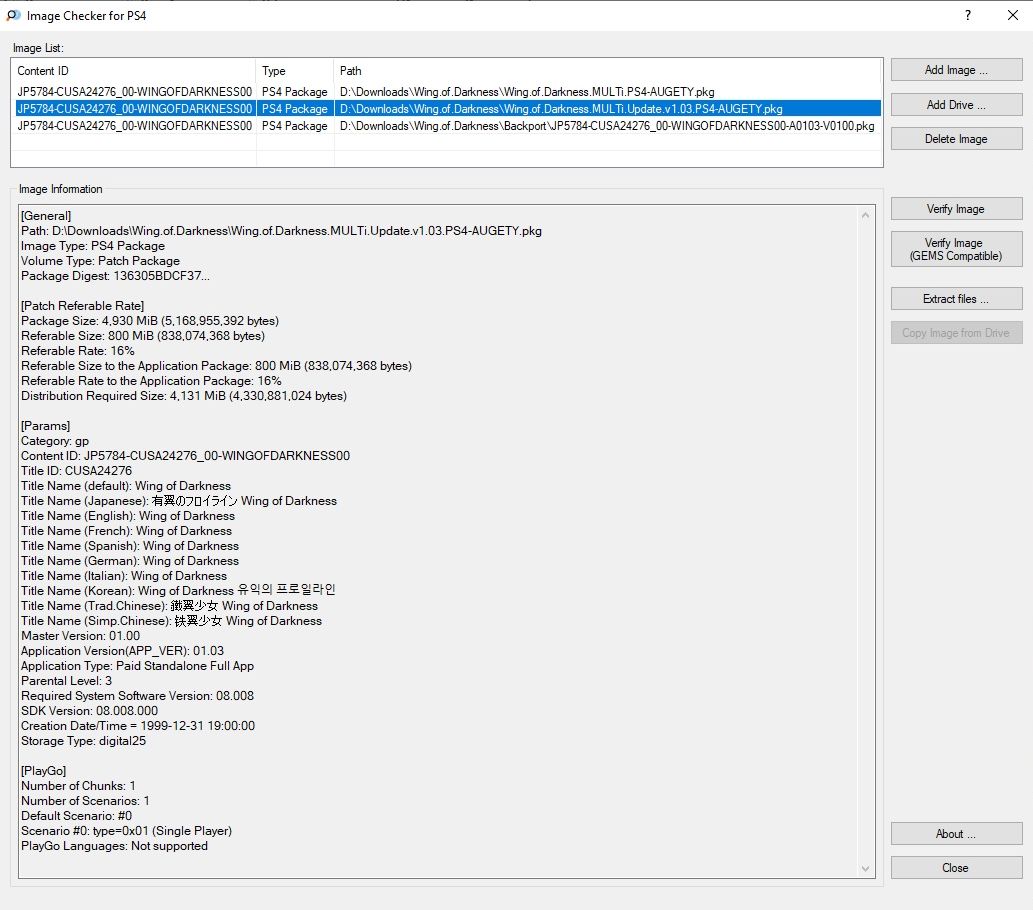Screen dimensions: 1033x910
Task: Click the Title Name (Trad.Chinese) line
Action: coord(169,606)
